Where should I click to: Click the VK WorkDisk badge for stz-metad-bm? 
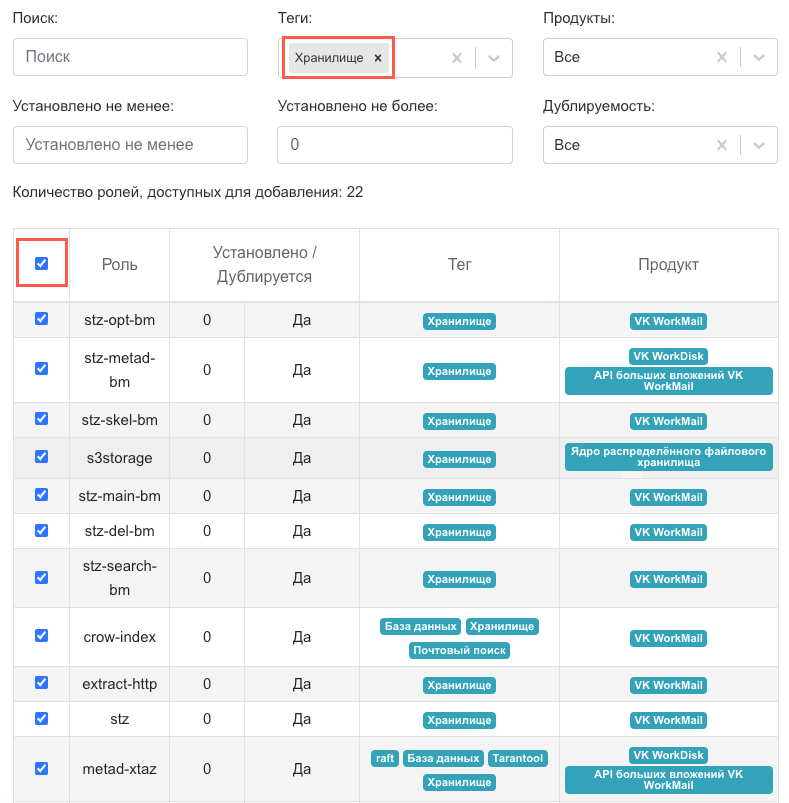coord(668,356)
